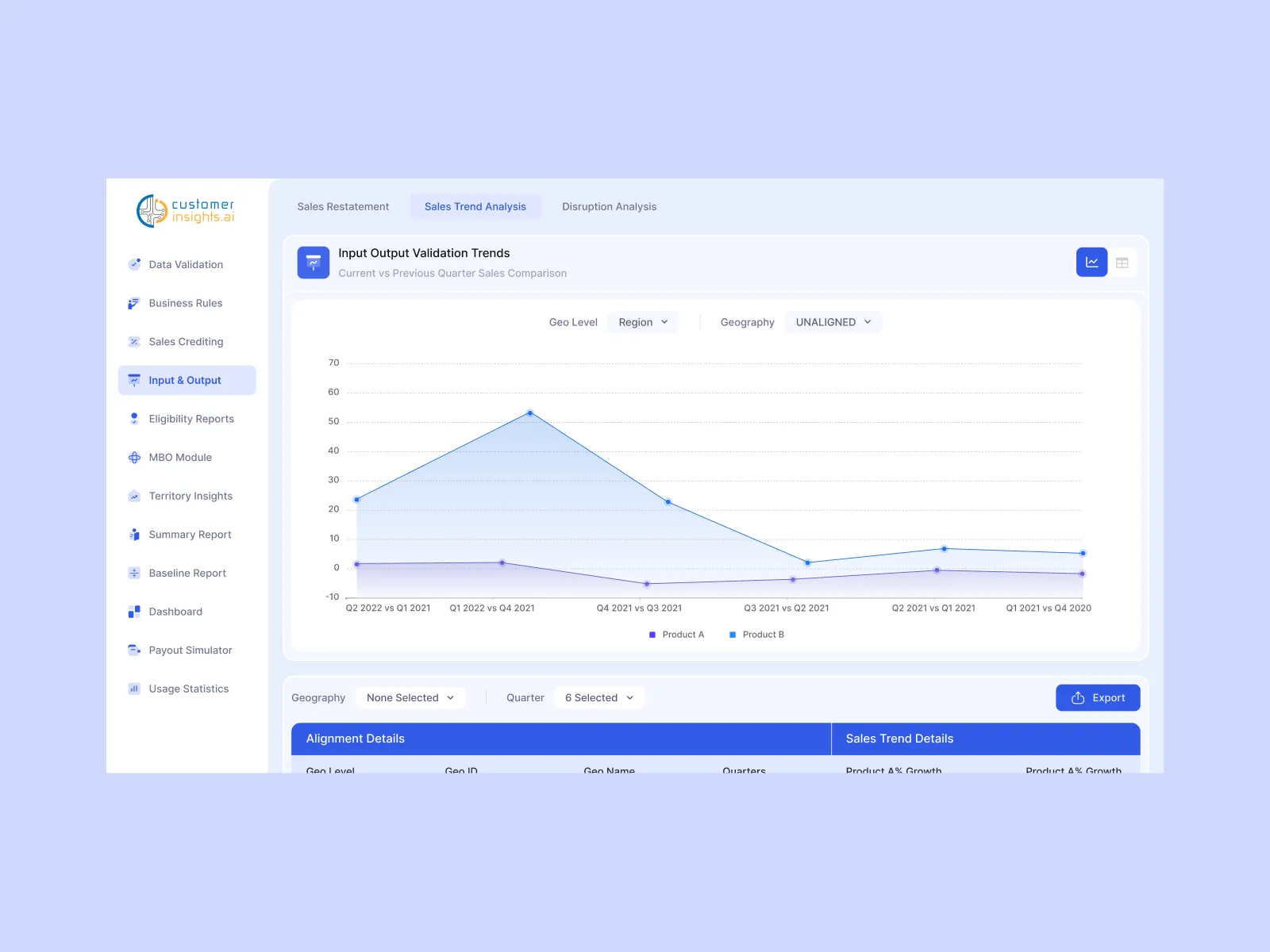The image size is (1270, 952).
Task: Open the Quarter 6 Selected dropdown
Action: click(599, 698)
